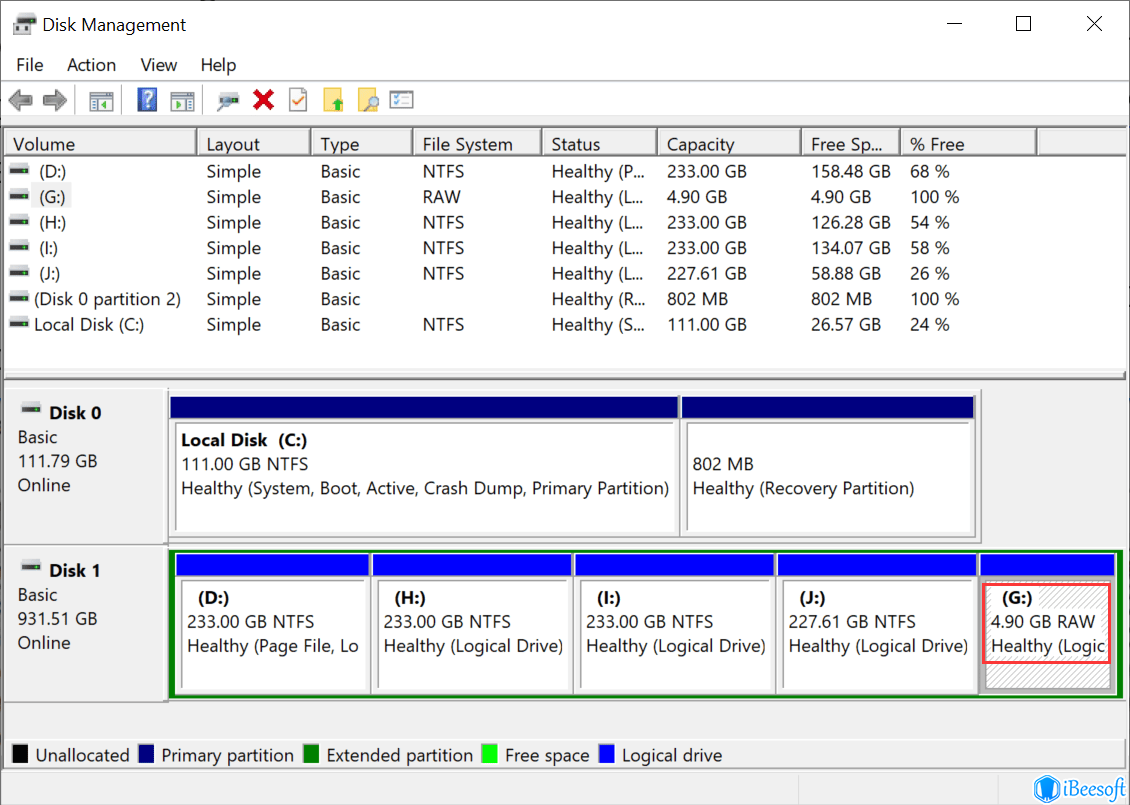1130x805 pixels.
Task: Sort by the Volume column header
Action: coord(101,144)
